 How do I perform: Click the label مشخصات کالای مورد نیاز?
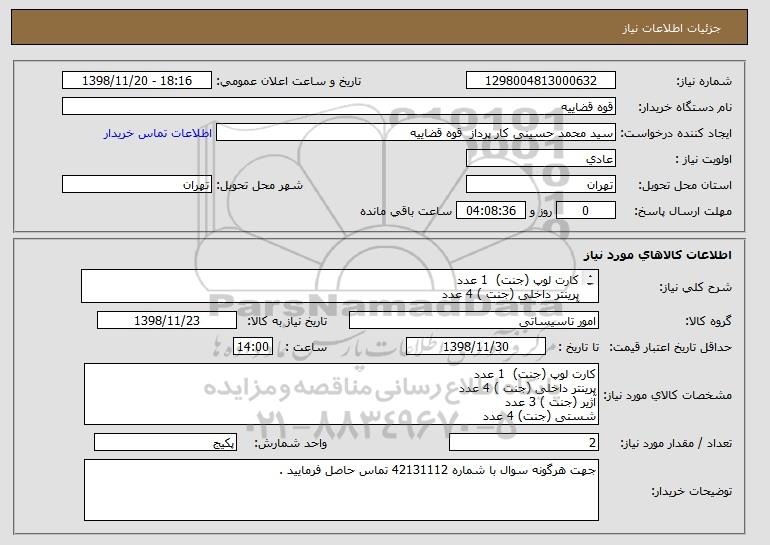click(667, 395)
